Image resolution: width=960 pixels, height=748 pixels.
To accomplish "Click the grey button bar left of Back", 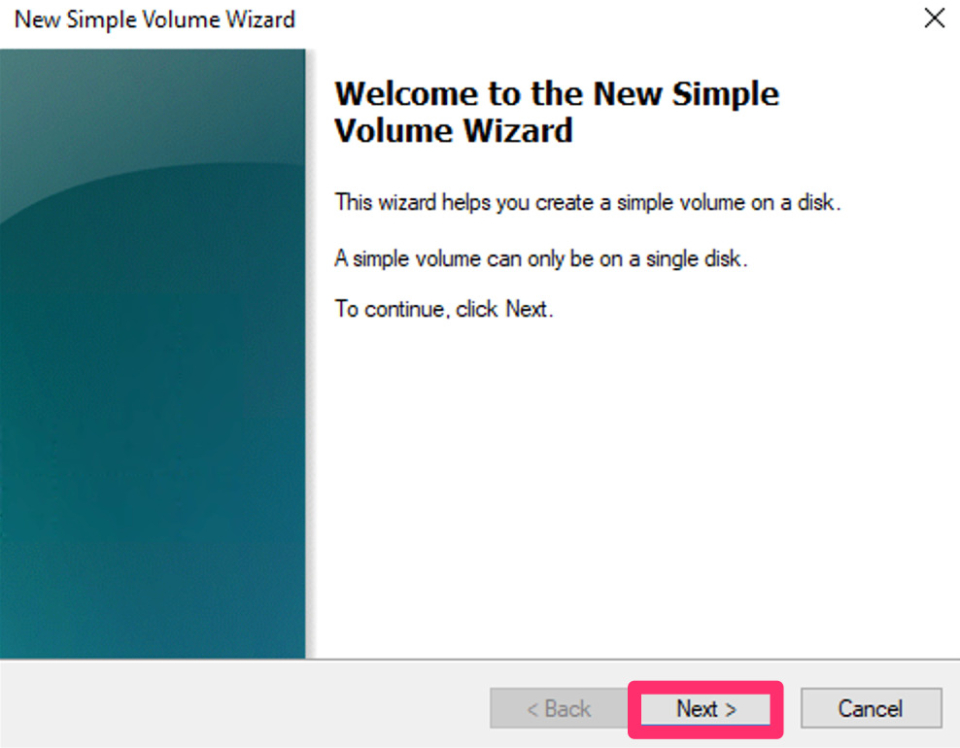I will pyautogui.click(x=245, y=704).
